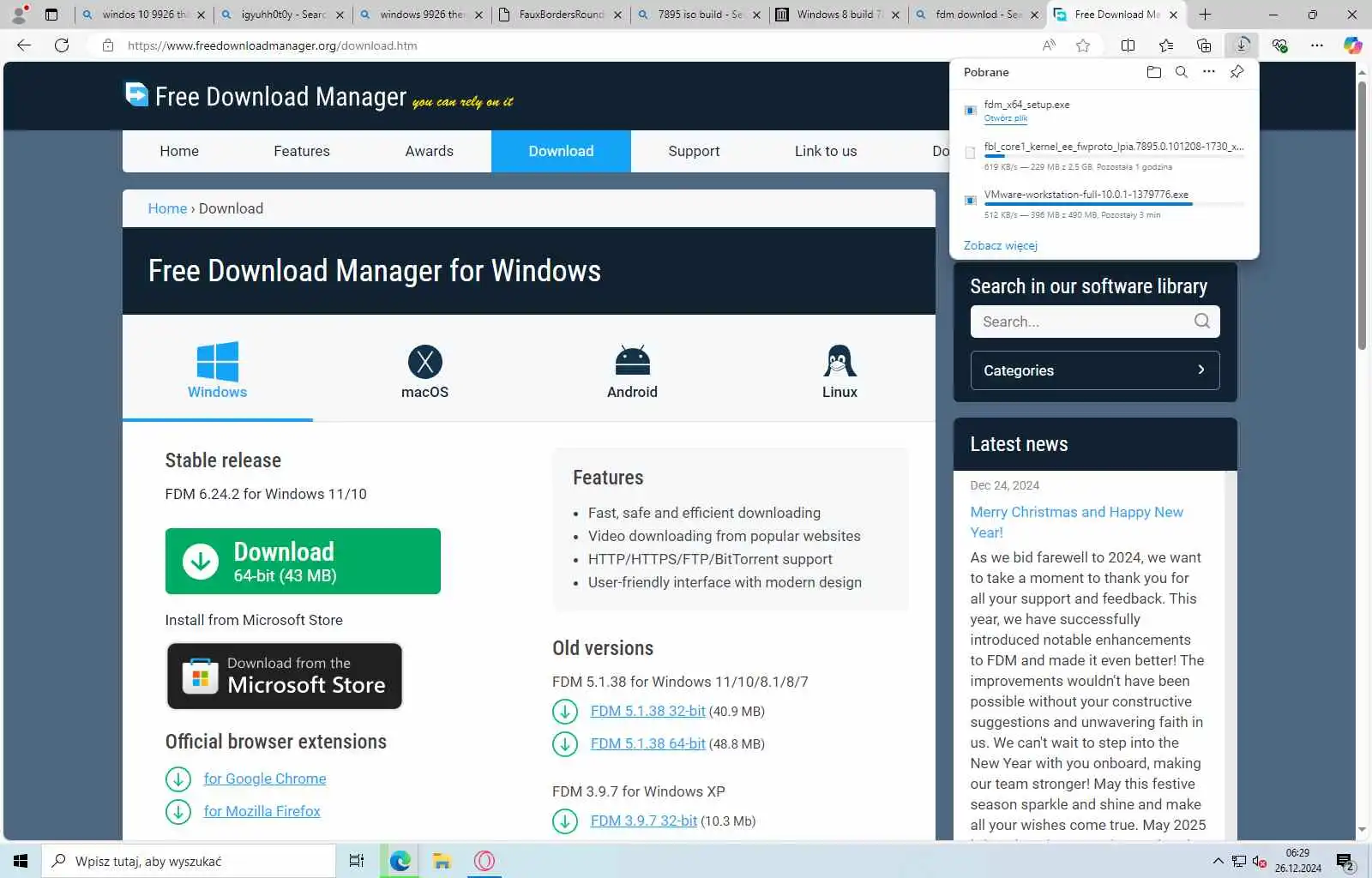The width and height of the screenshot is (1372, 878).
Task: Open the Mozilla Firefox extension link
Action: (262, 811)
